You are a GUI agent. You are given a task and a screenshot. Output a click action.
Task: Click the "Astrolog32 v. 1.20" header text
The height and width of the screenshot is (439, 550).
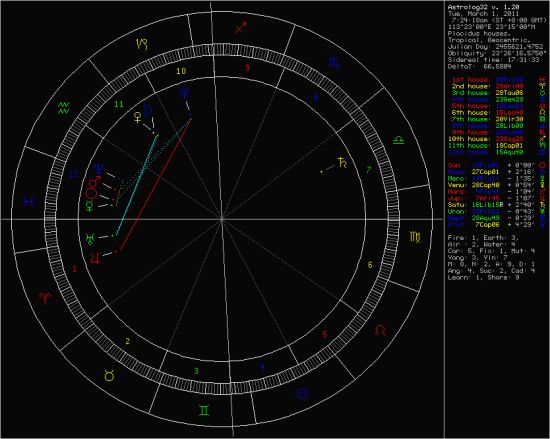click(x=483, y=7)
